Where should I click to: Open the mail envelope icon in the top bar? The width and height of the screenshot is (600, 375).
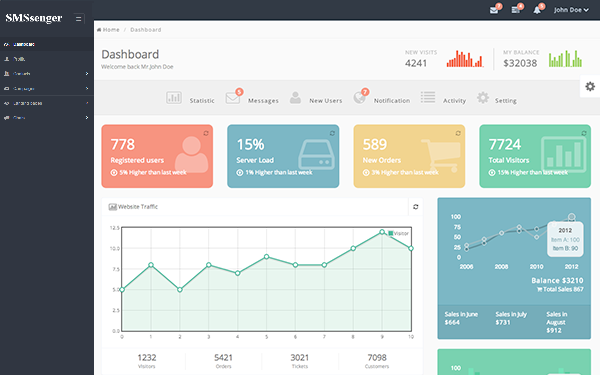[494, 10]
